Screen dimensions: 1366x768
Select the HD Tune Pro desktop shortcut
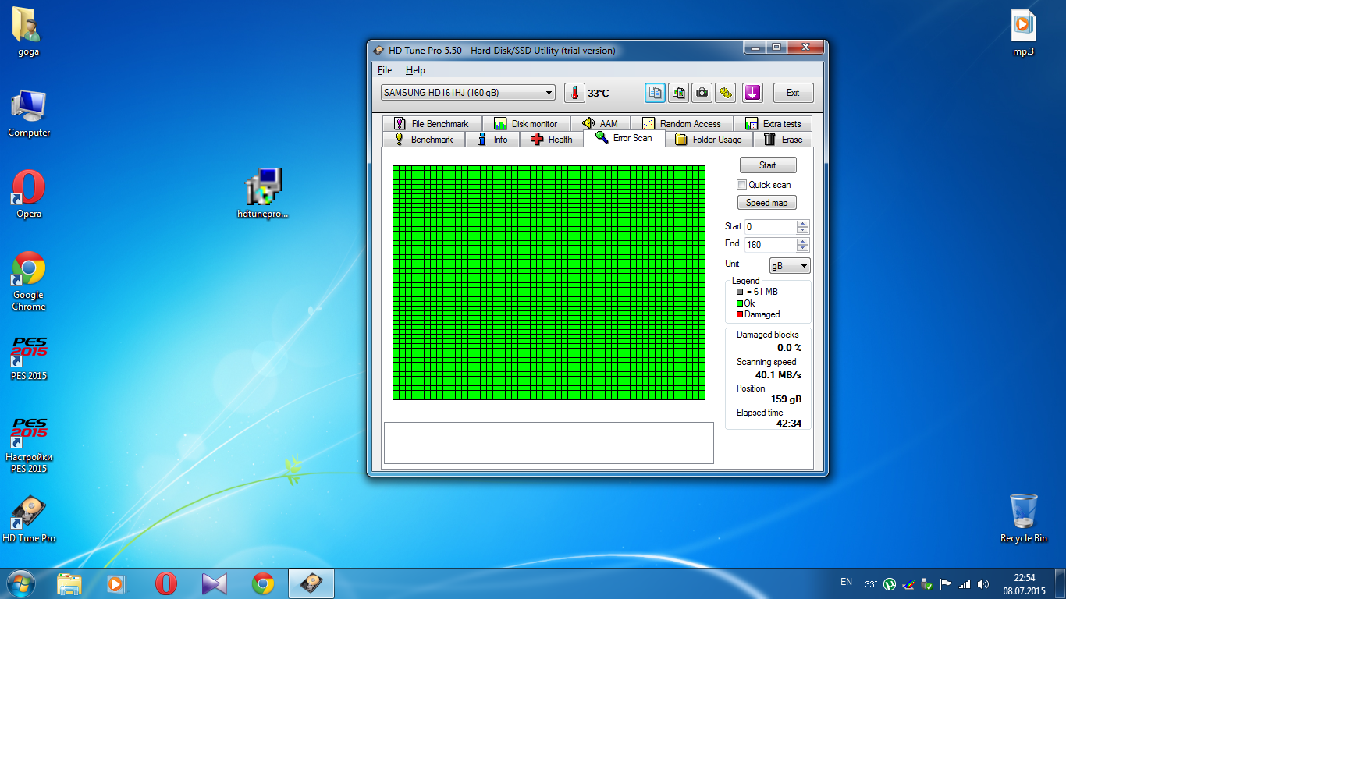(x=28, y=519)
